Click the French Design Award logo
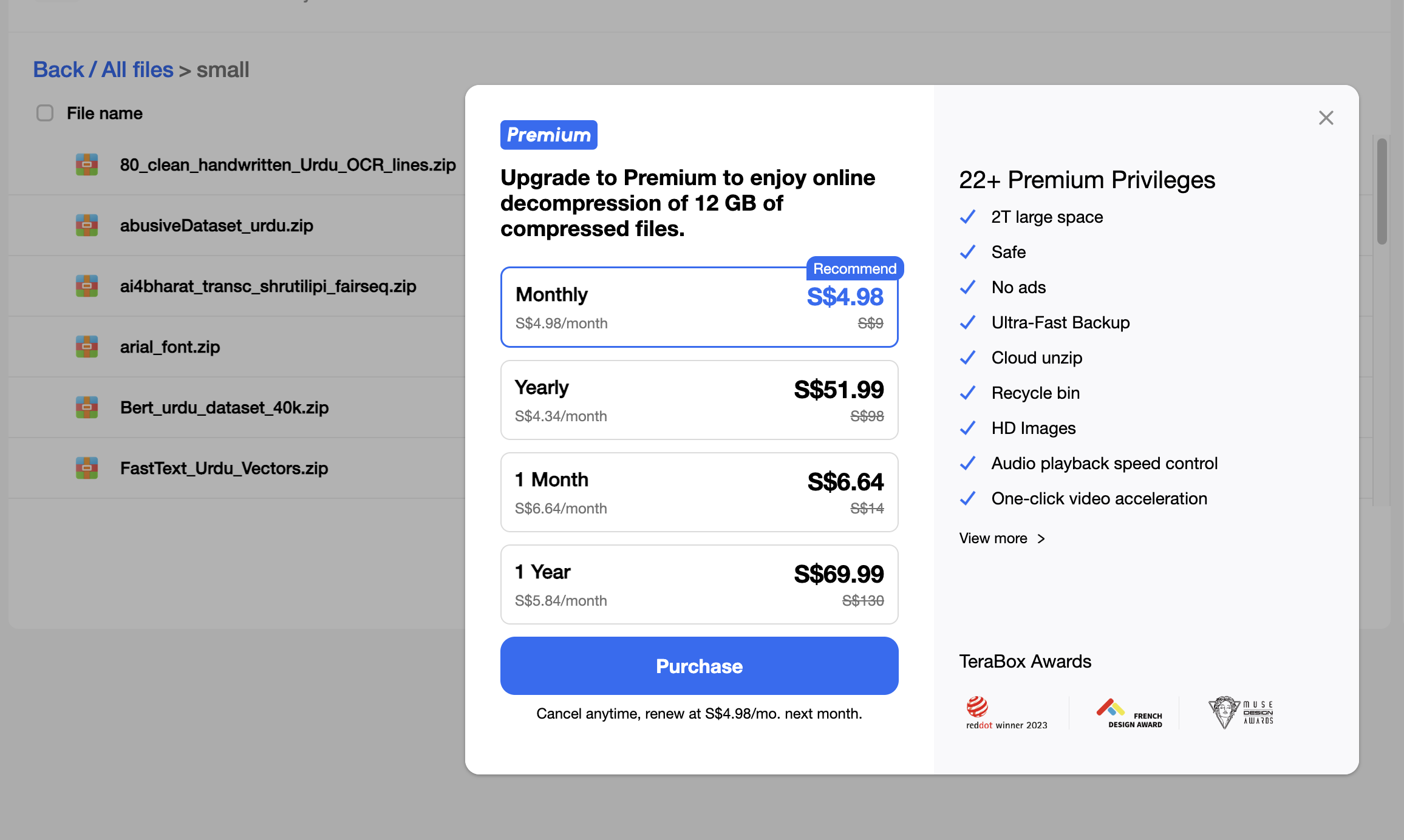 [x=1130, y=713]
